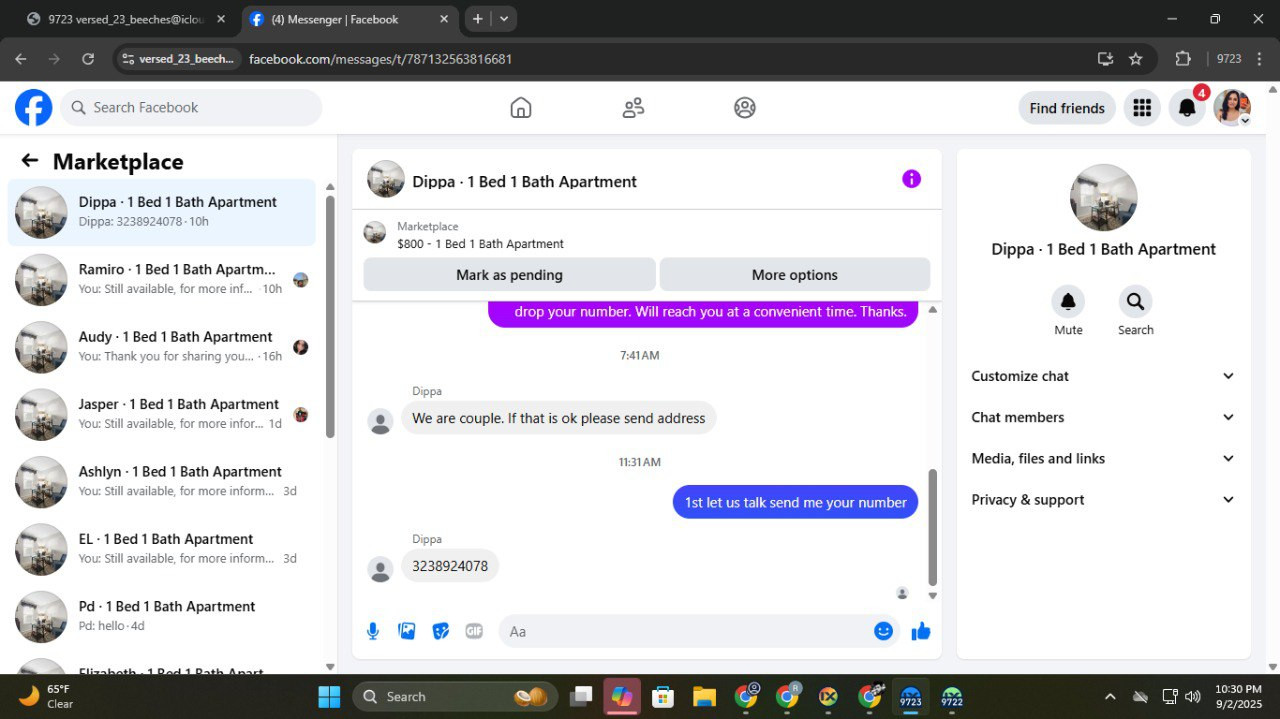Click the conversation list scrollbar
1280x719 pixels.
click(x=330, y=316)
